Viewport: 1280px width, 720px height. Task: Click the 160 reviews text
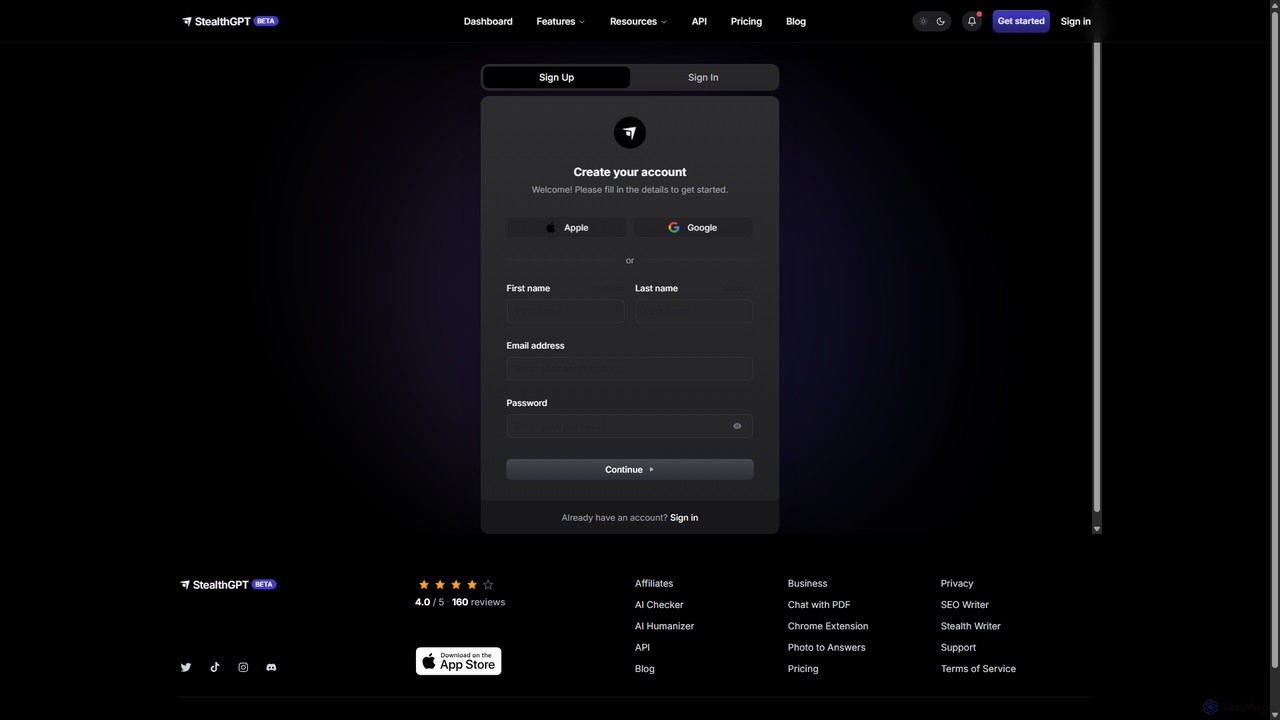[478, 602]
